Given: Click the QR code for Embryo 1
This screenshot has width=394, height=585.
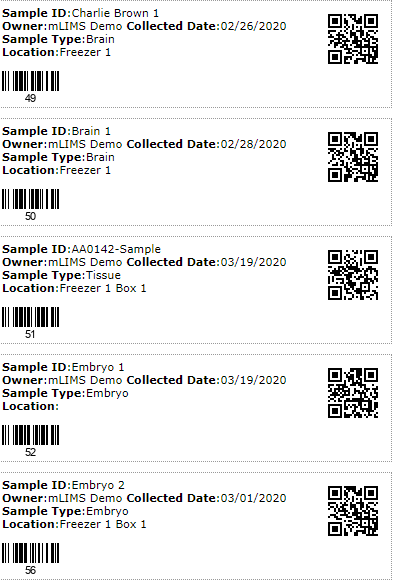Looking at the screenshot, I should tap(353, 393).
